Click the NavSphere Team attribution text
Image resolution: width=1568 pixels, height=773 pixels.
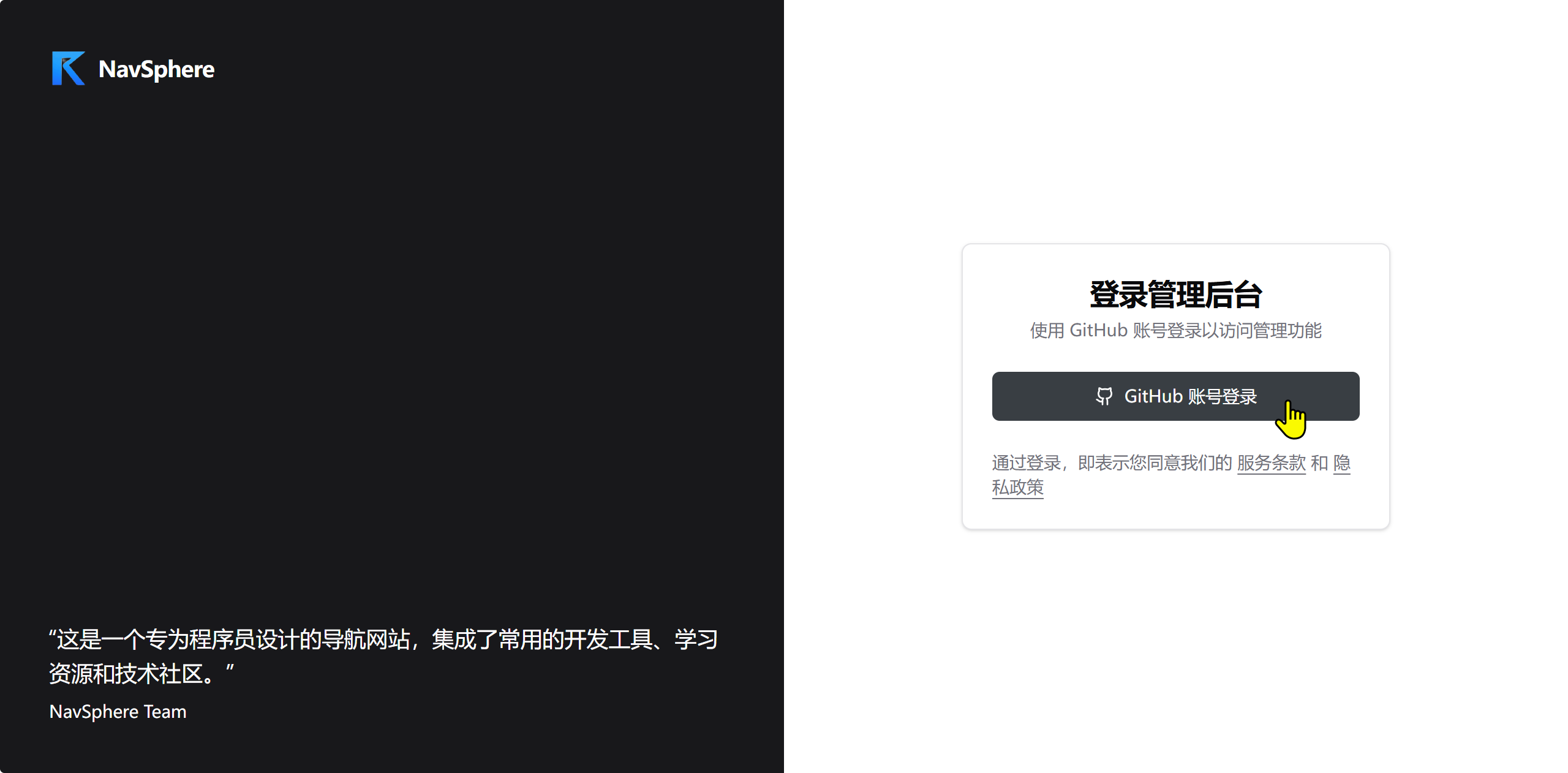118,712
